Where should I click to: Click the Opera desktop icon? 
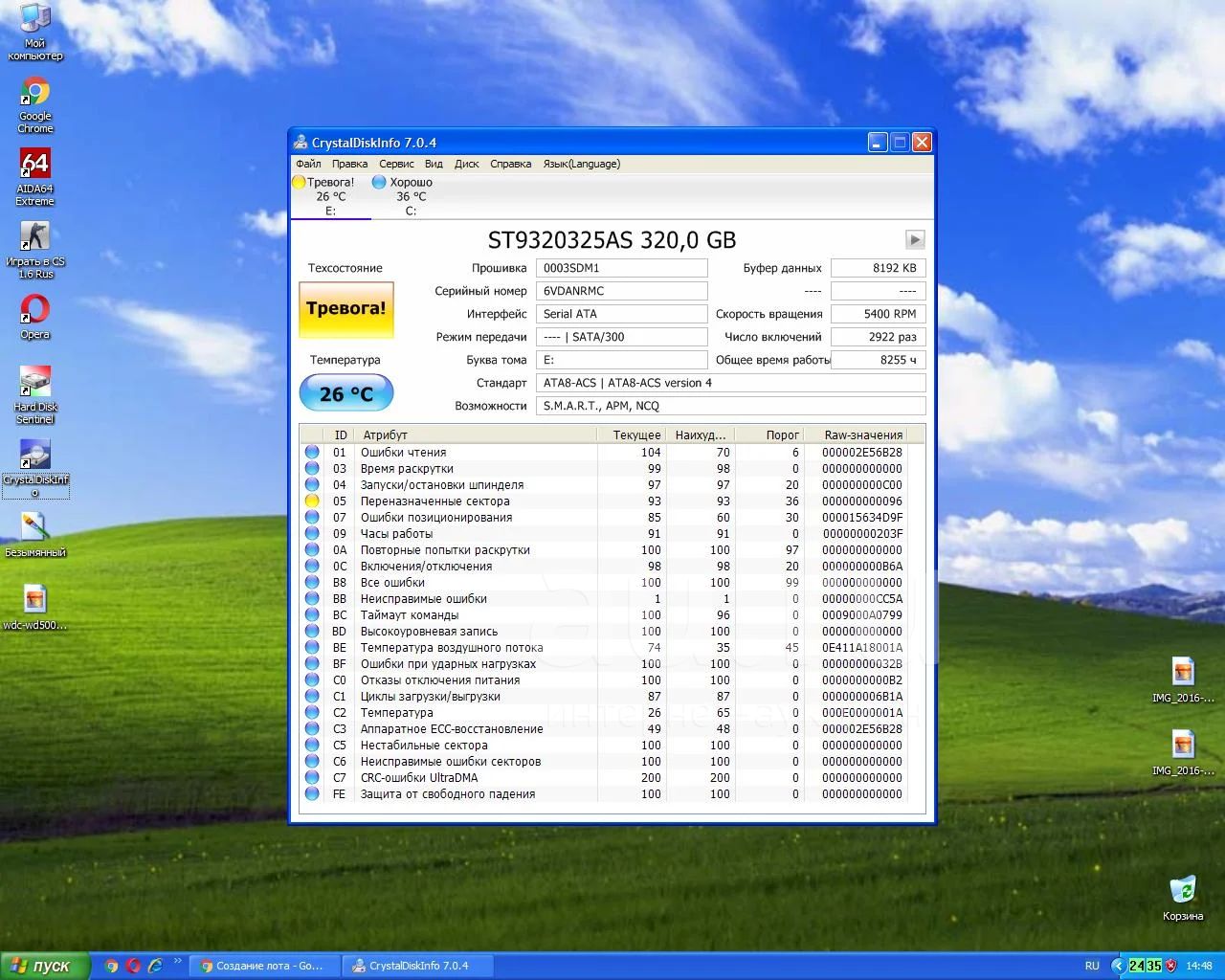tap(35, 310)
